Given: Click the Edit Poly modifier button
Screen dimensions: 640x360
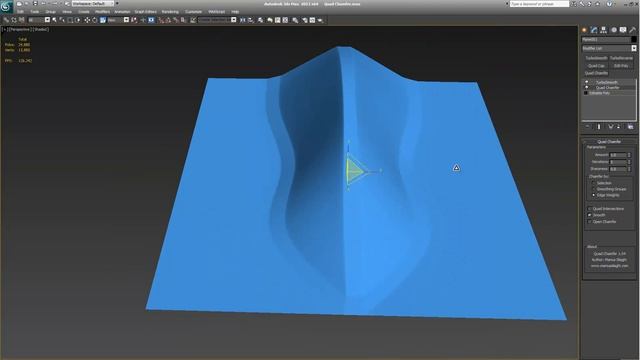Looking at the screenshot, I should [x=621, y=66].
